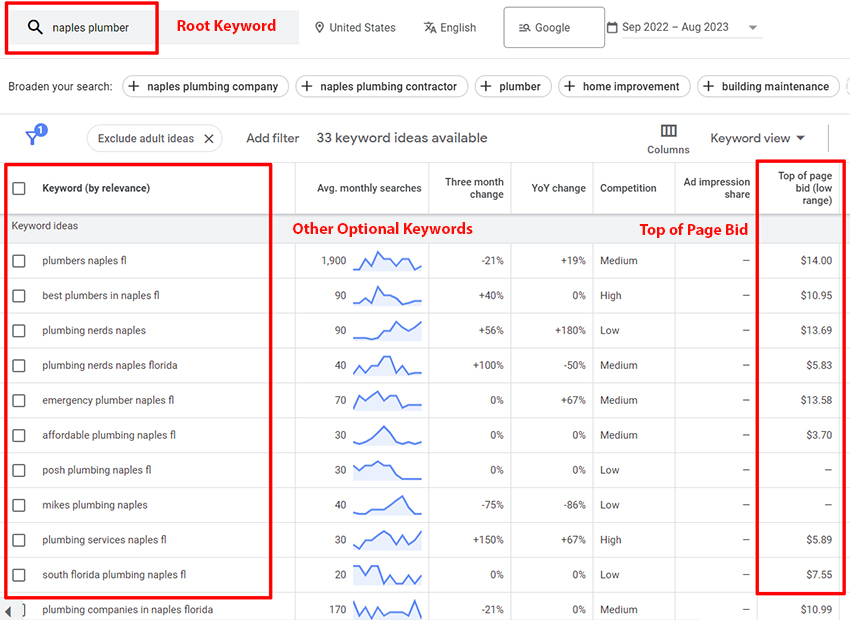
Task: Click the search magnifier icon
Action: pyautogui.click(x=35, y=27)
